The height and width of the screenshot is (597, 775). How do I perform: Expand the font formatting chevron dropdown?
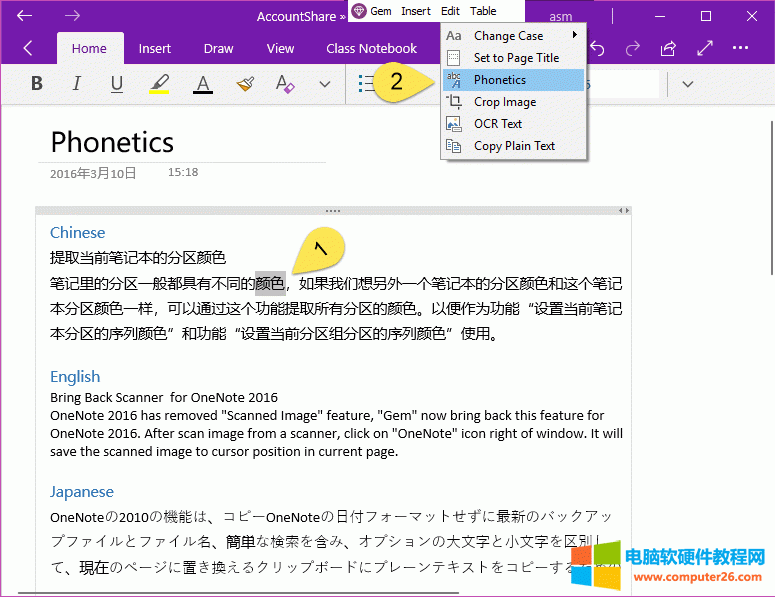pos(325,84)
